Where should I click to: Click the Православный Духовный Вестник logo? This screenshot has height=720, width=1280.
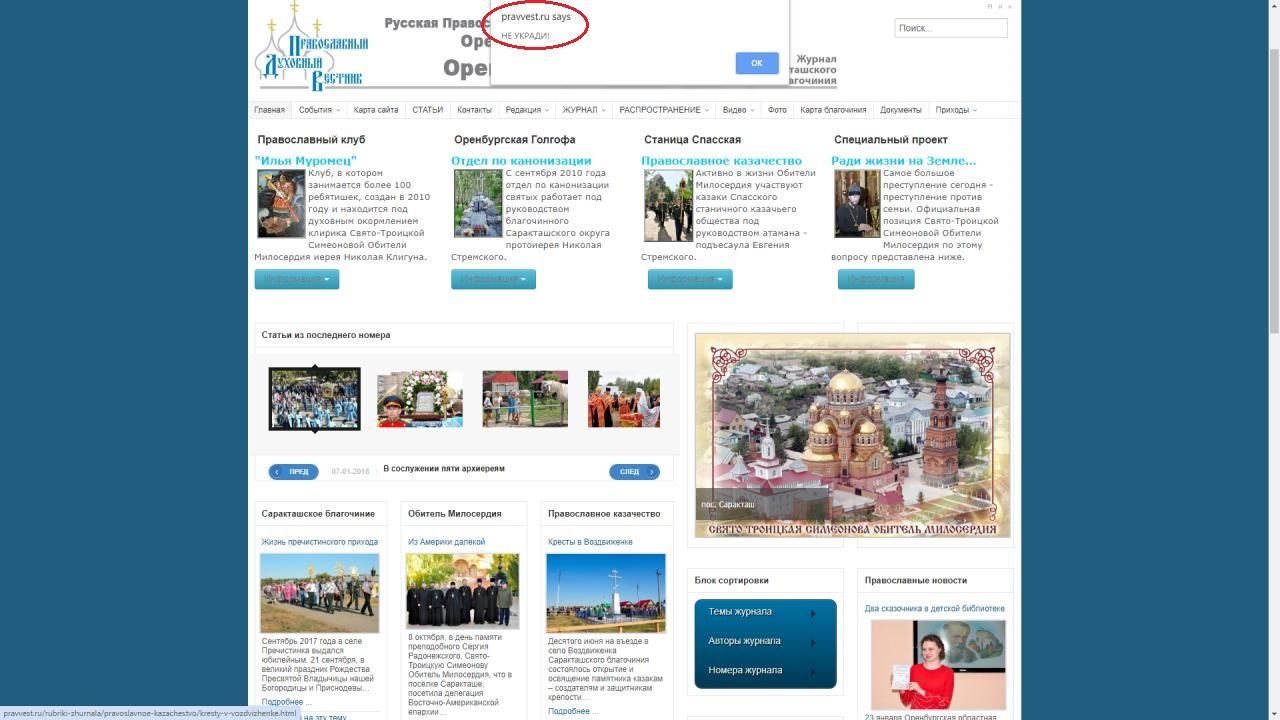click(313, 47)
